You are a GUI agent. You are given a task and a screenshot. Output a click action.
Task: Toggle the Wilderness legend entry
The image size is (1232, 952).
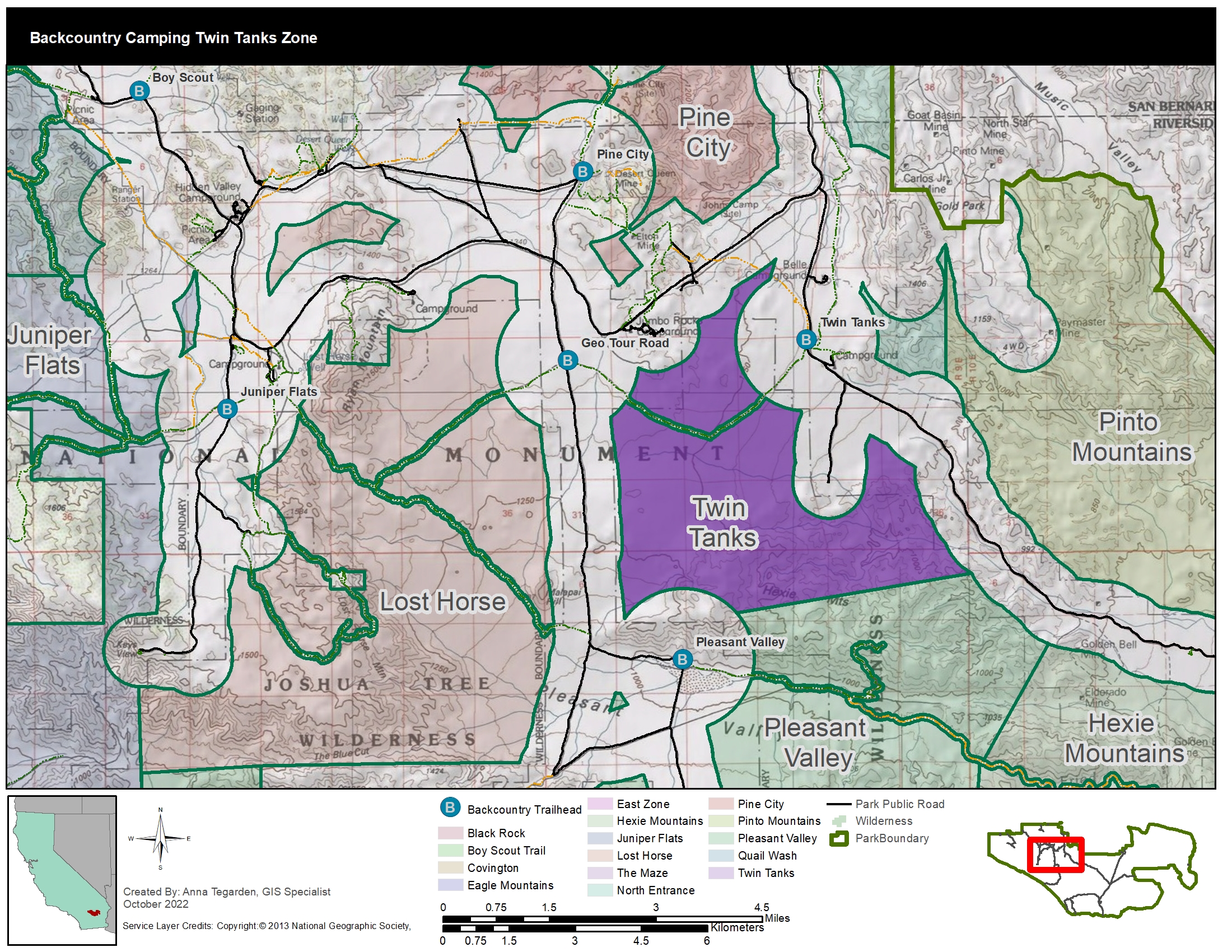(x=839, y=821)
